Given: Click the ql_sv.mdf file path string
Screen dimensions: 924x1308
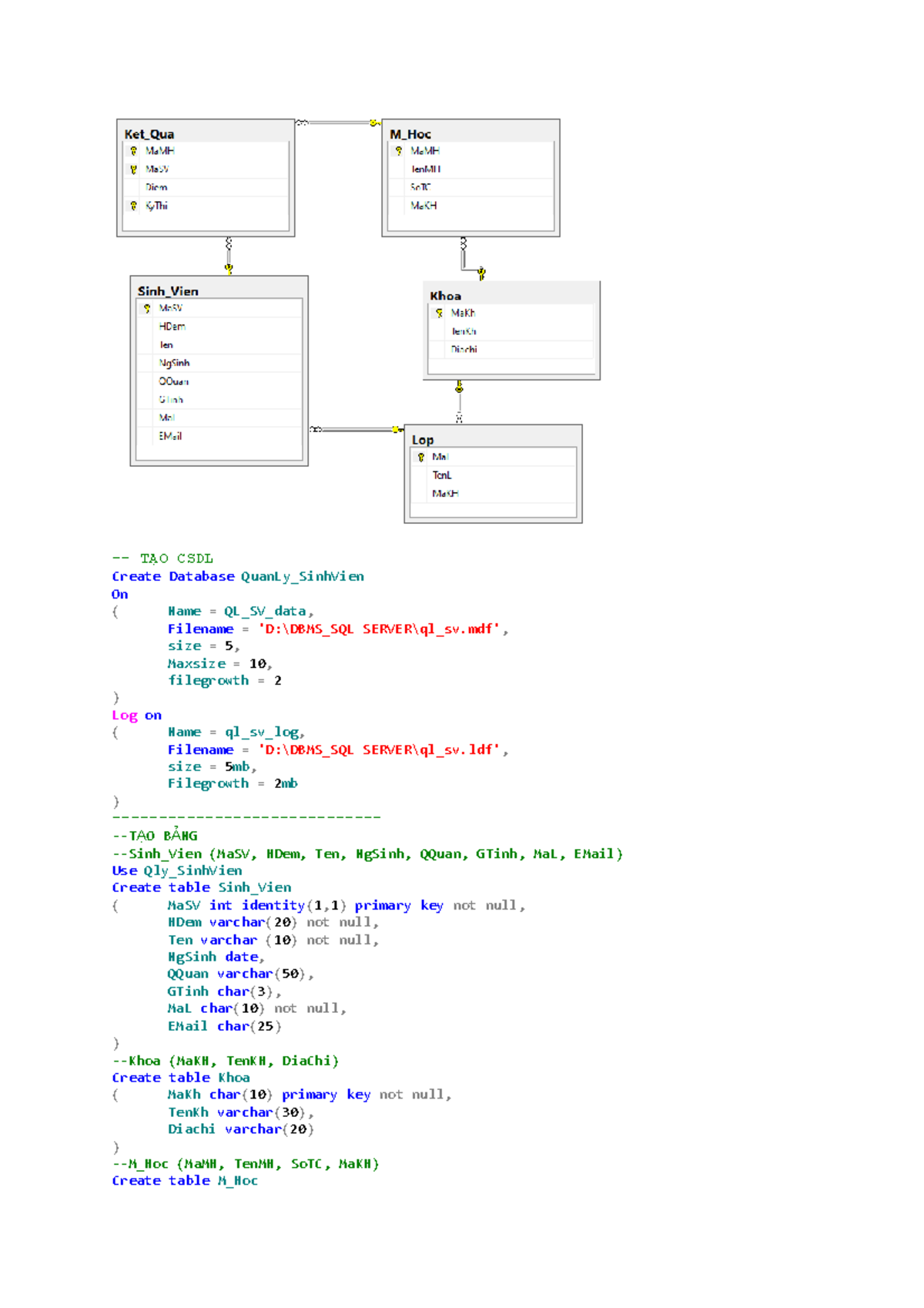Looking at the screenshot, I should 380,629.
